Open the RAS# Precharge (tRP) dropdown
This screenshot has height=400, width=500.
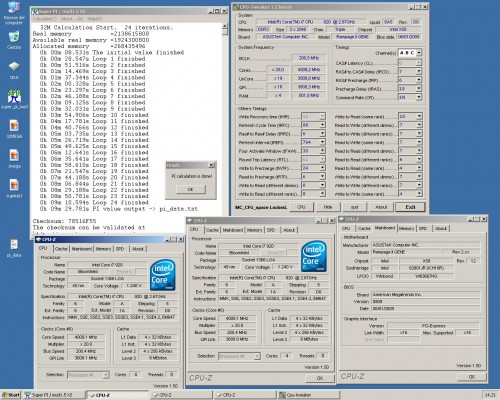pos(419,80)
